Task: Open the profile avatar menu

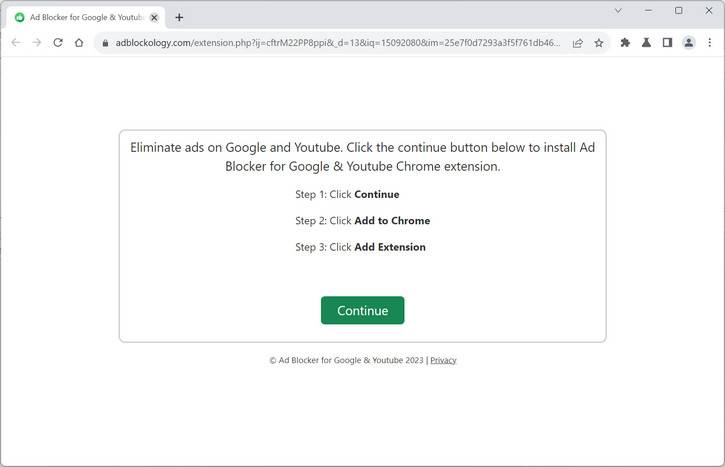Action: tap(689, 43)
